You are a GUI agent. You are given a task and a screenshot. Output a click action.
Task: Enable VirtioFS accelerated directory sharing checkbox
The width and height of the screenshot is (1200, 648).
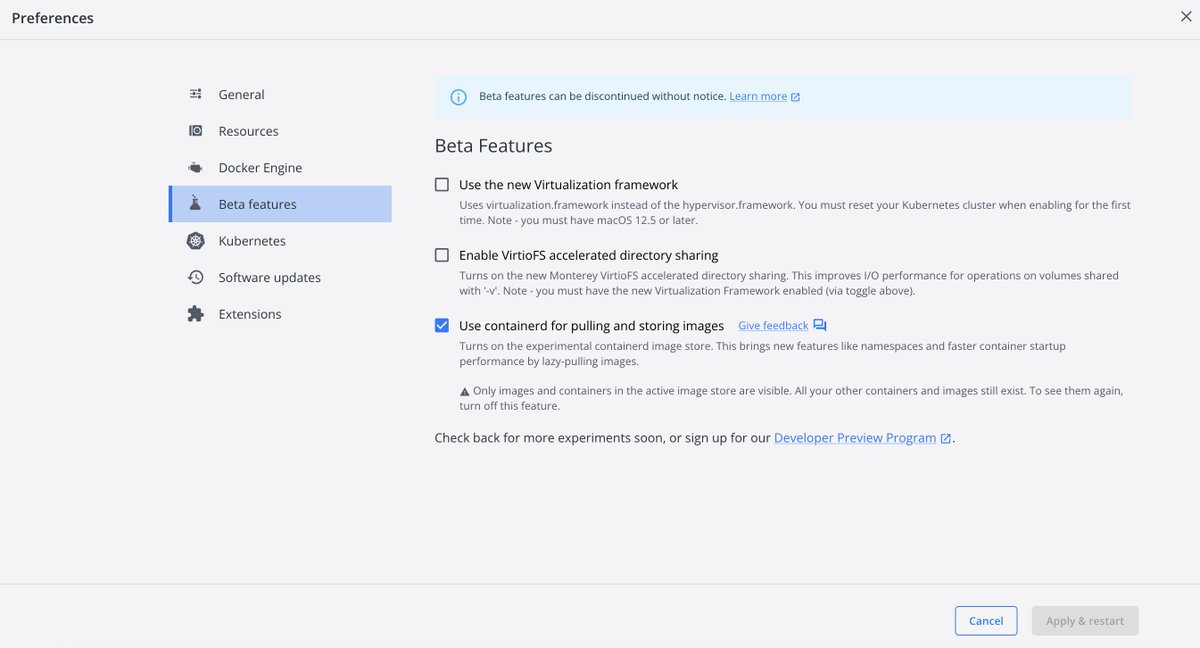click(x=442, y=255)
